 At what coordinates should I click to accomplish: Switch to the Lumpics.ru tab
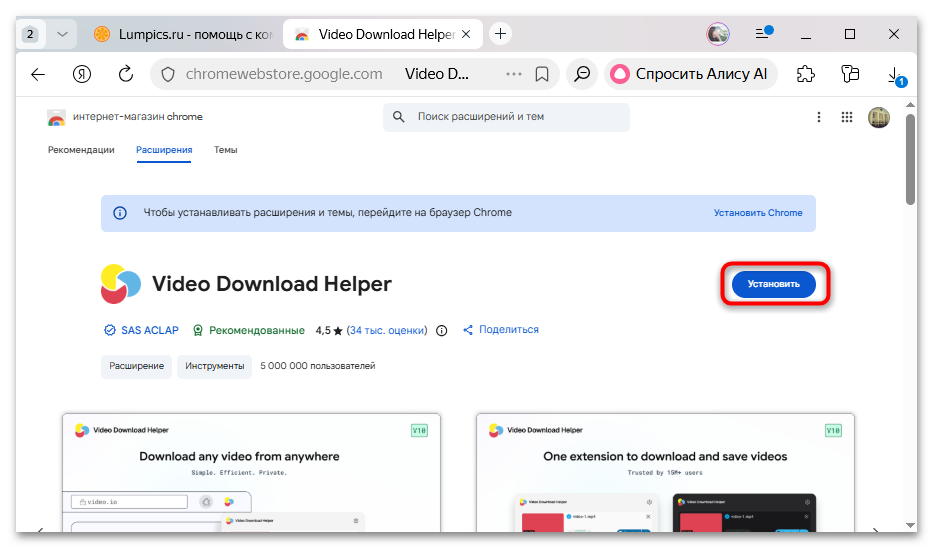coord(183,35)
